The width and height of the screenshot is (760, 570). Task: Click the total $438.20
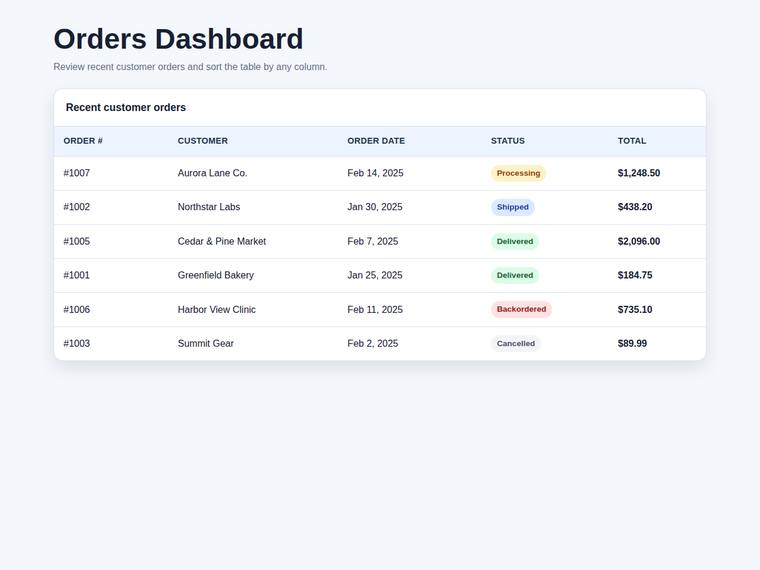[635, 207]
